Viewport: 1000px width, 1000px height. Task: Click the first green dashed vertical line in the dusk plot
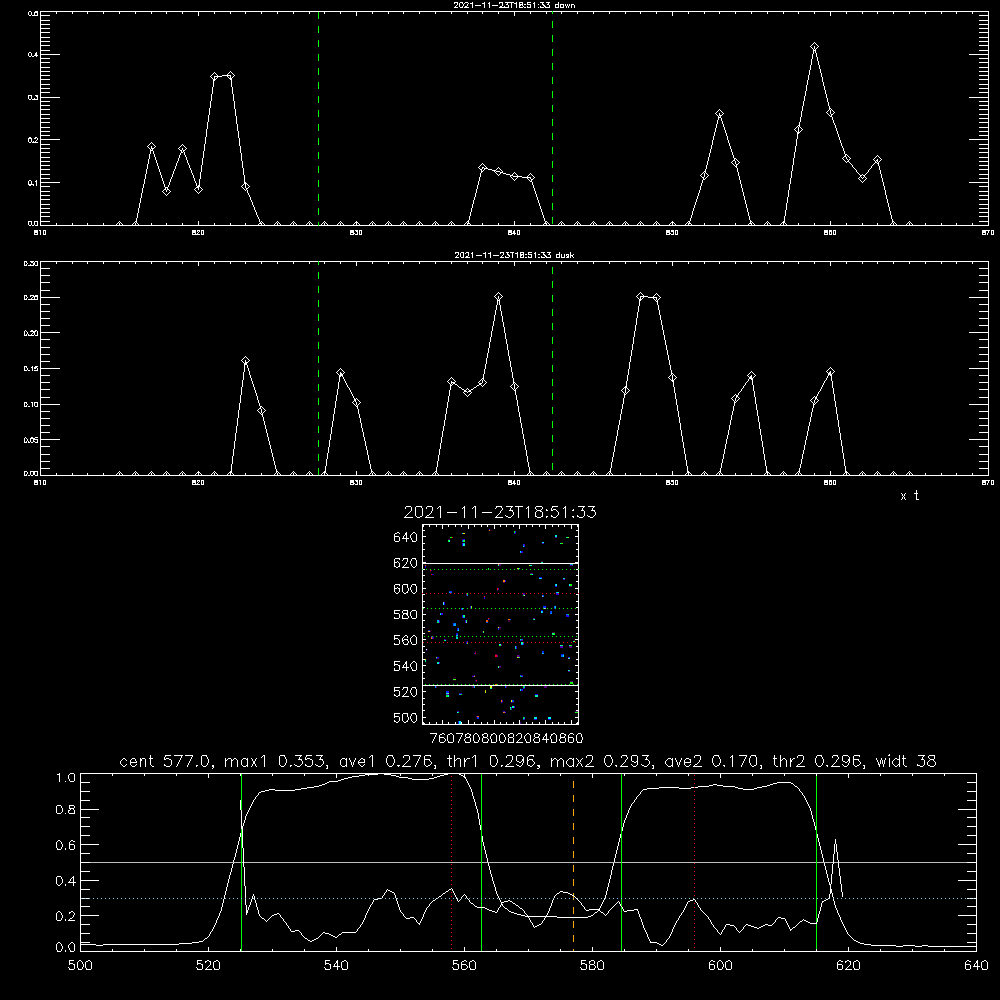coord(318,368)
